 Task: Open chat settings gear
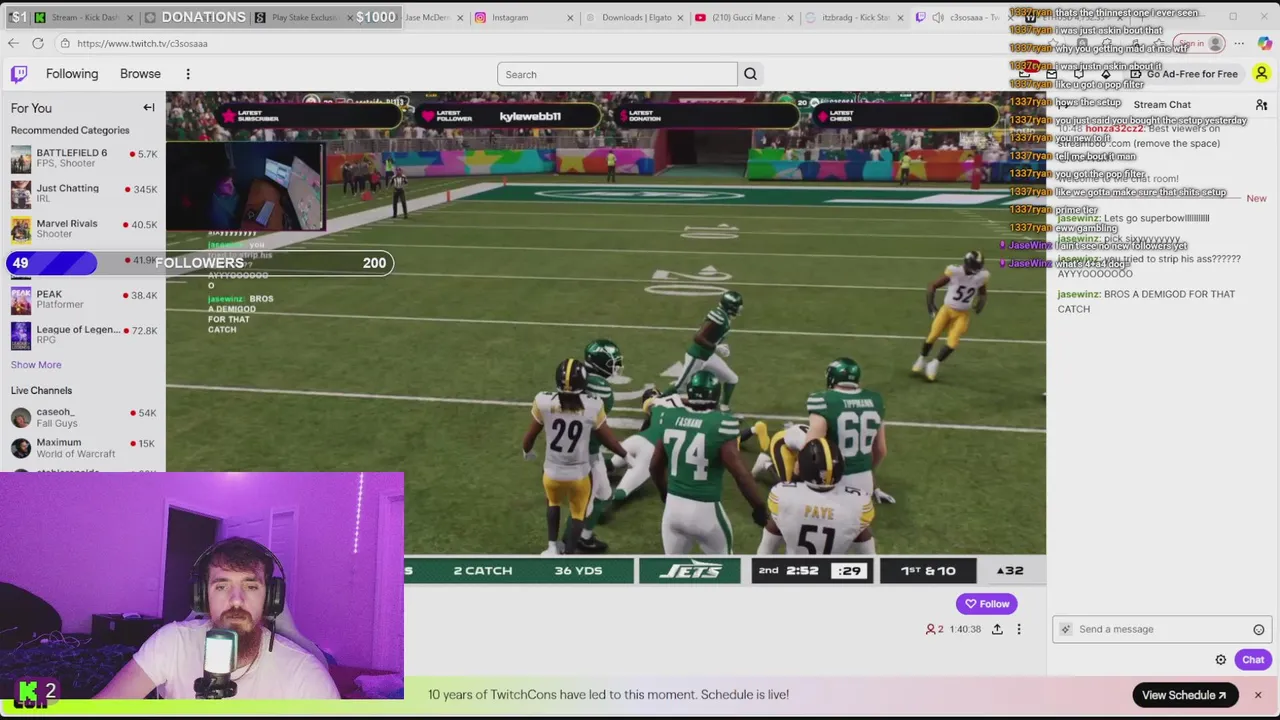coord(1221,660)
